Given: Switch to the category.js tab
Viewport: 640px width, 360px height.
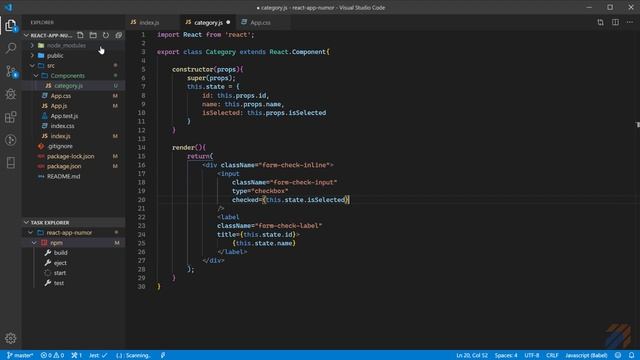Looking at the screenshot, I should 207,22.
